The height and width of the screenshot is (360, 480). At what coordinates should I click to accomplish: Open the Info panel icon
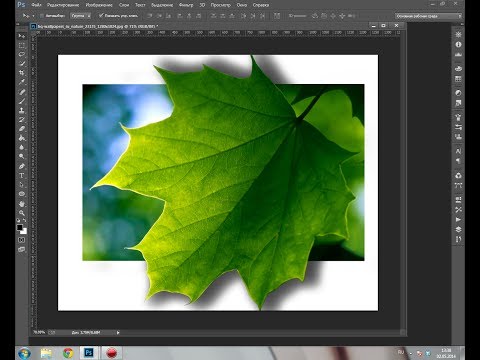point(459,44)
